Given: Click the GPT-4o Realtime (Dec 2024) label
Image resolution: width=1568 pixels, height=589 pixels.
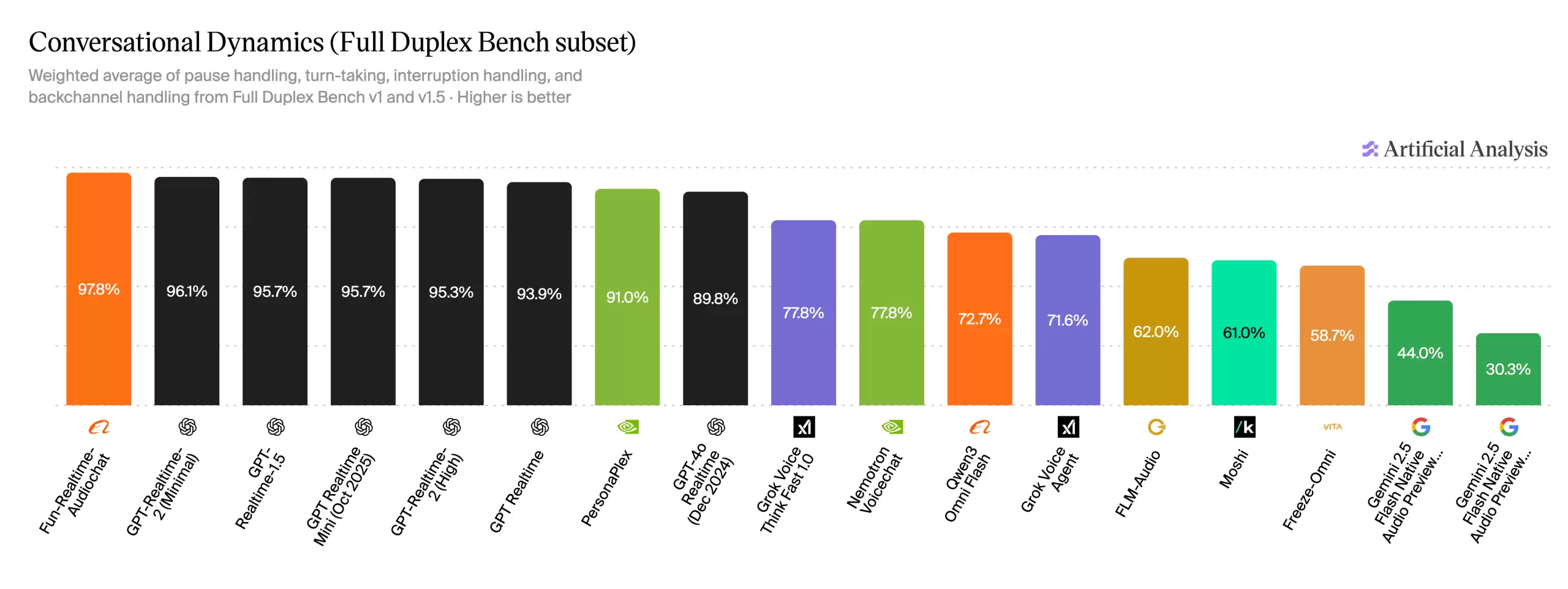Looking at the screenshot, I should click(703, 484).
